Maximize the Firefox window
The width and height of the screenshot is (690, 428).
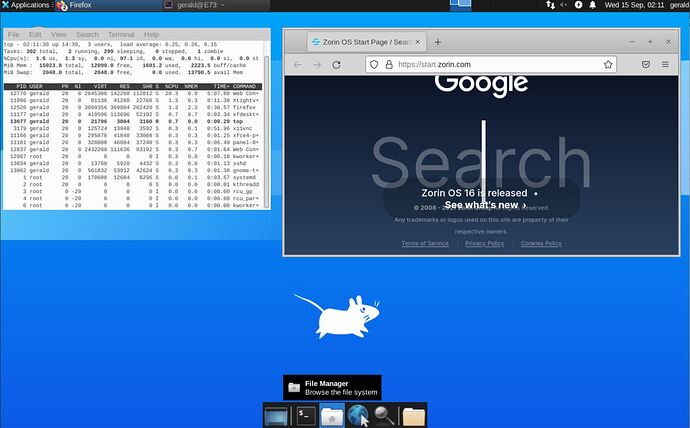click(x=650, y=42)
